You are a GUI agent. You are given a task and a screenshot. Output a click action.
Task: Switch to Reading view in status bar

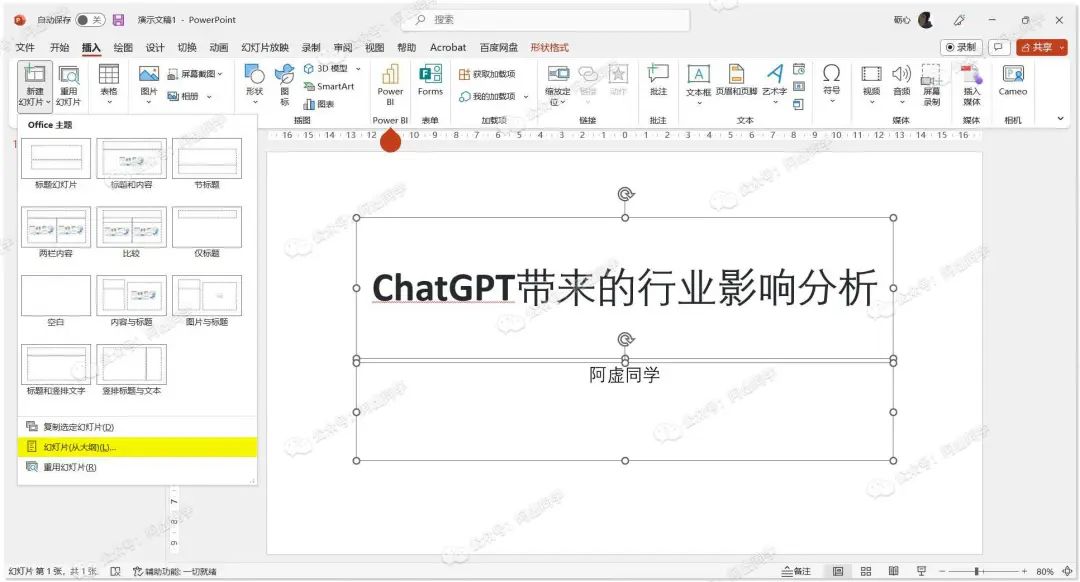[x=893, y=571]
